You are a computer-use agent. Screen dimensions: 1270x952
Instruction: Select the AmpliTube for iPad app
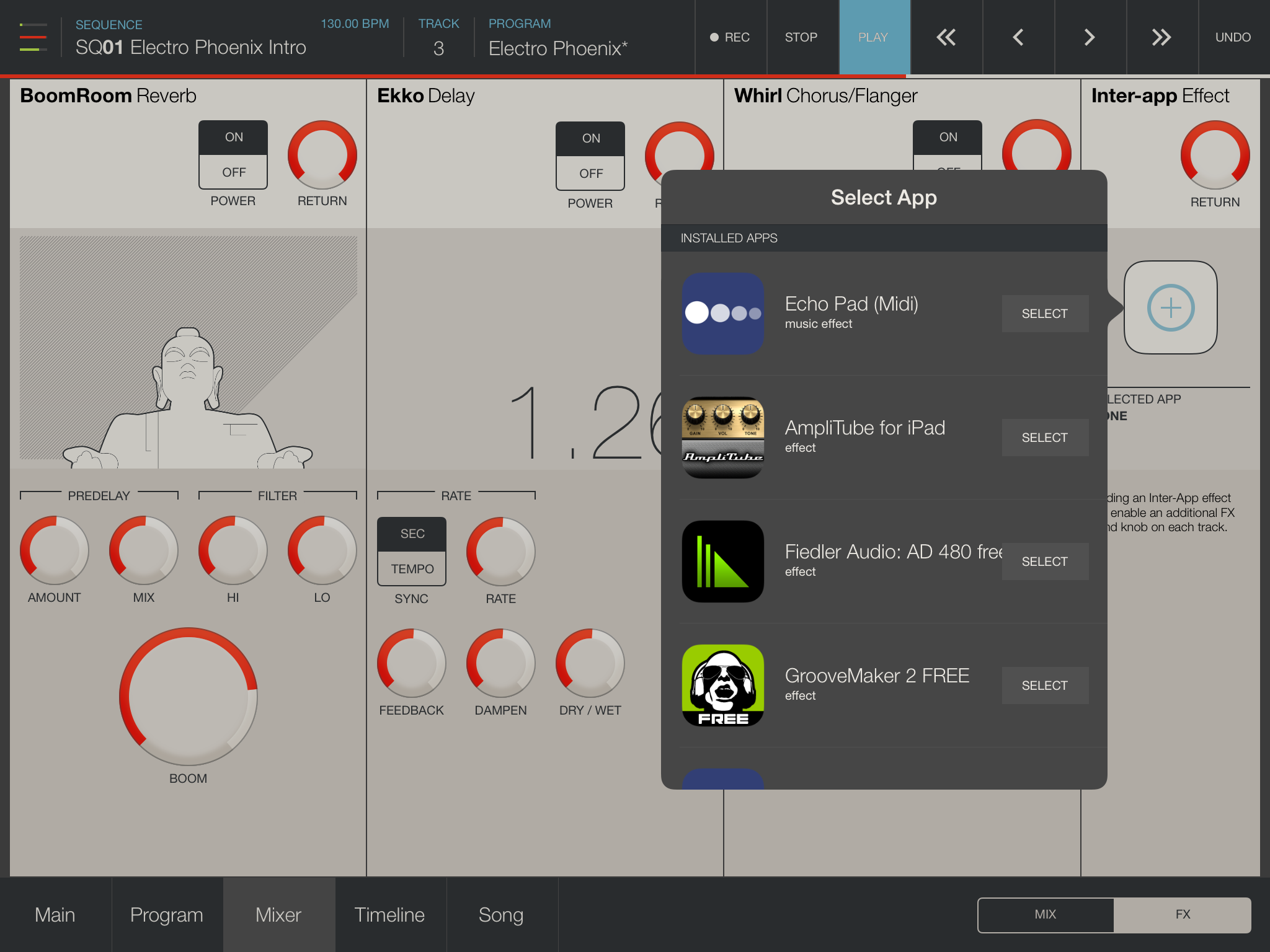1045,438
